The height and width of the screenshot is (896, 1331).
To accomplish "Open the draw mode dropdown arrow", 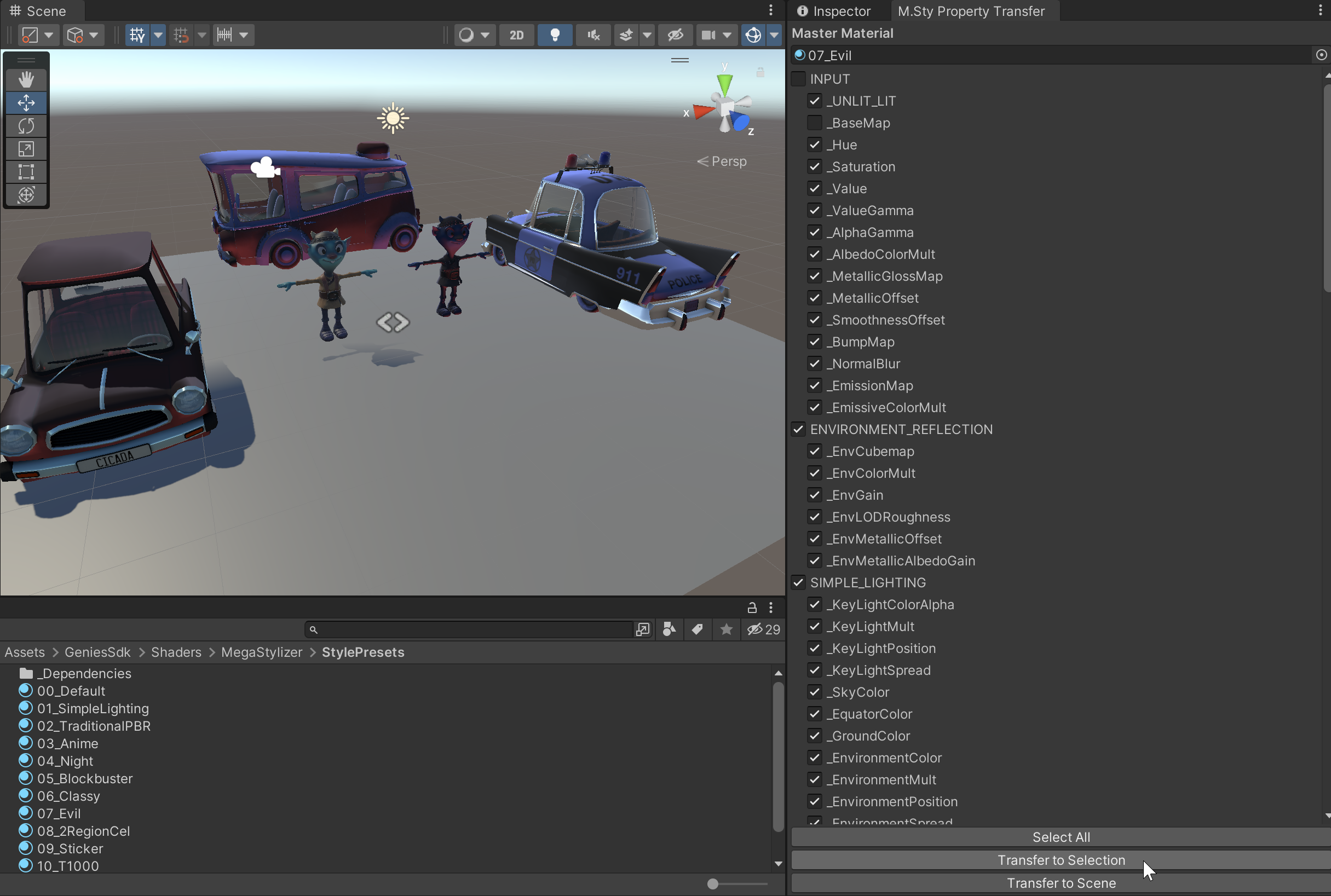I will click(485, 35).
